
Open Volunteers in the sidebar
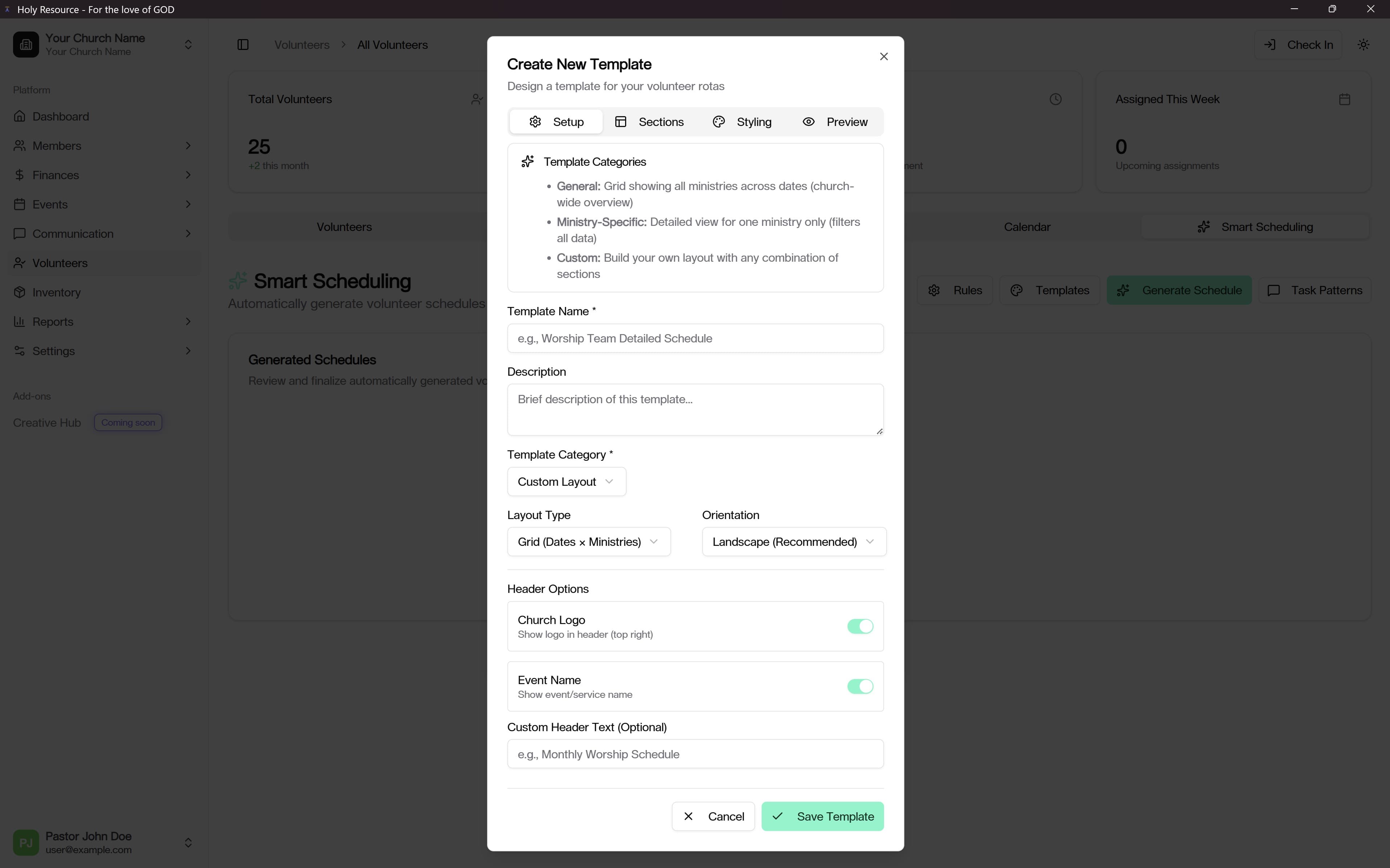103,263
